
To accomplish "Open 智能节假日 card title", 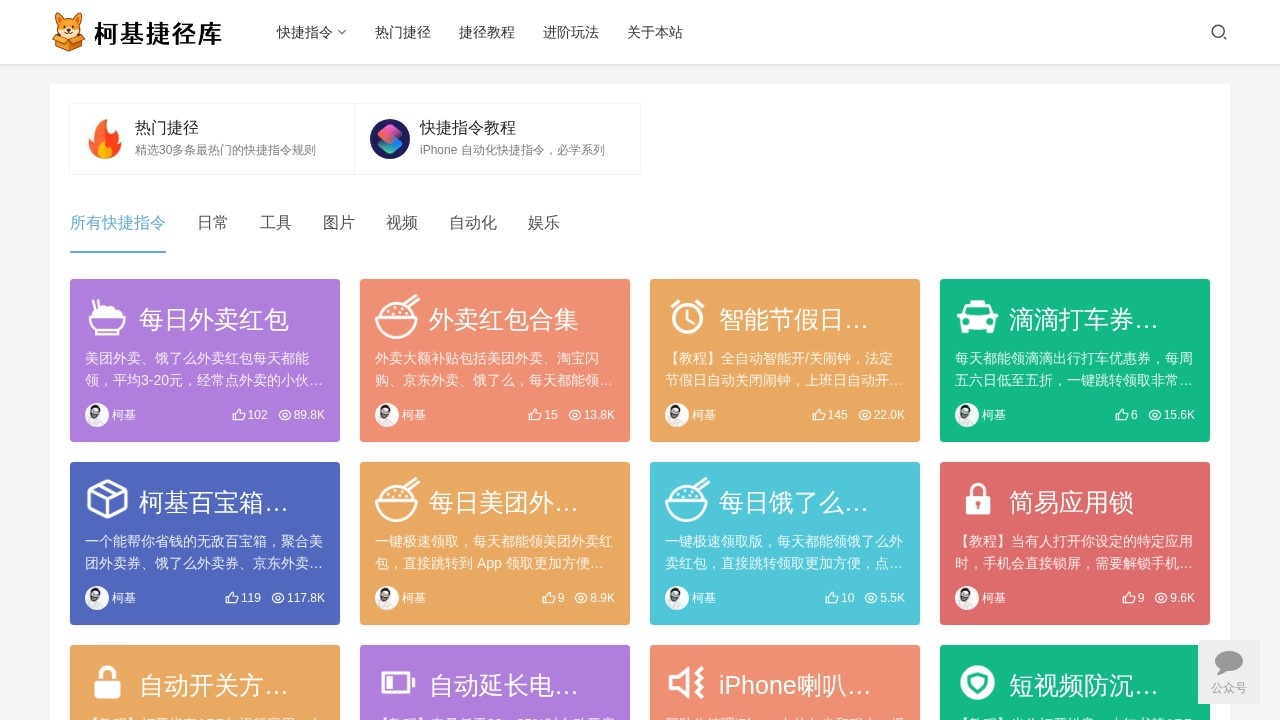I will coord(794,319).
